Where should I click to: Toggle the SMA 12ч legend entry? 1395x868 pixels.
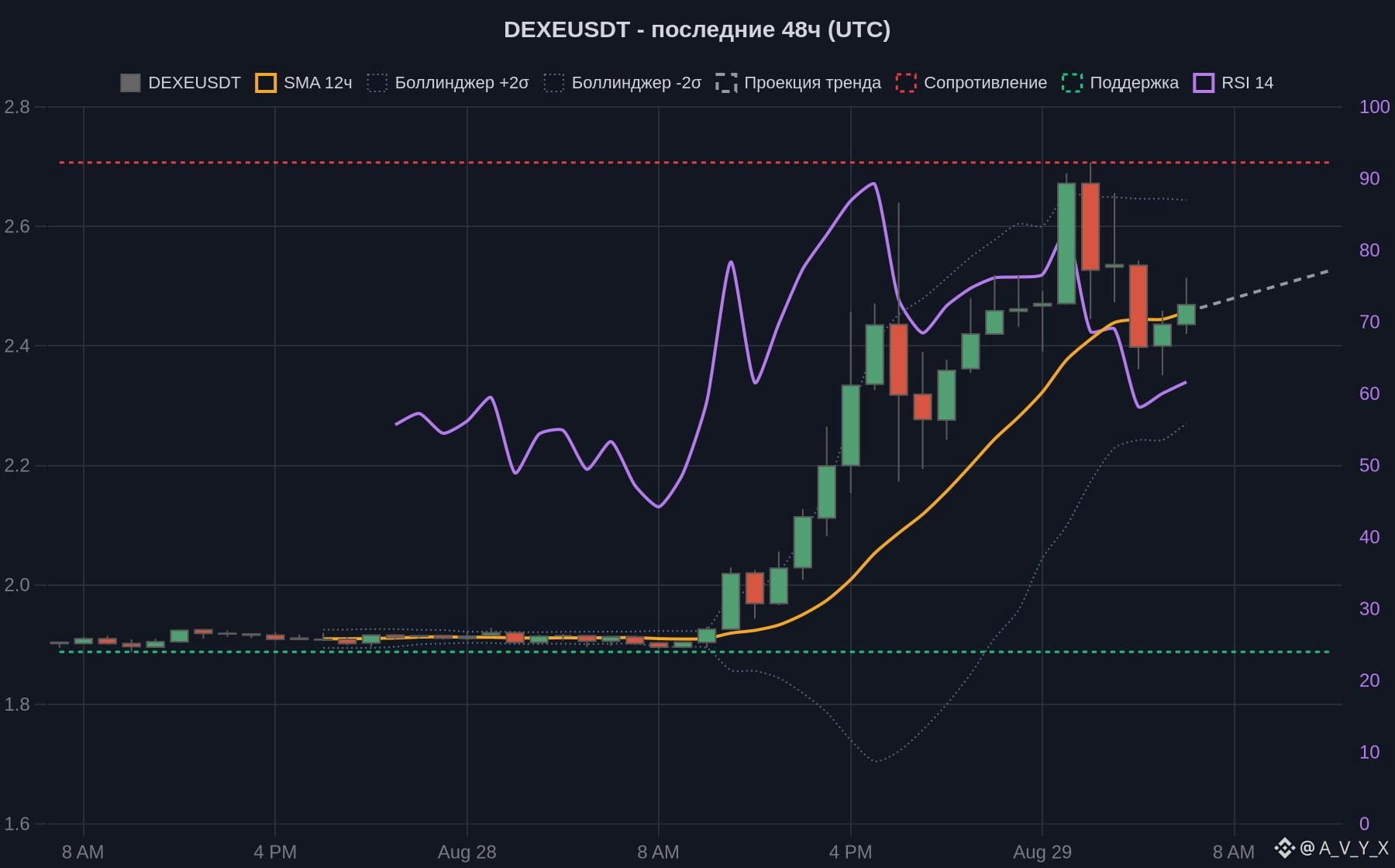pos(303,83)
